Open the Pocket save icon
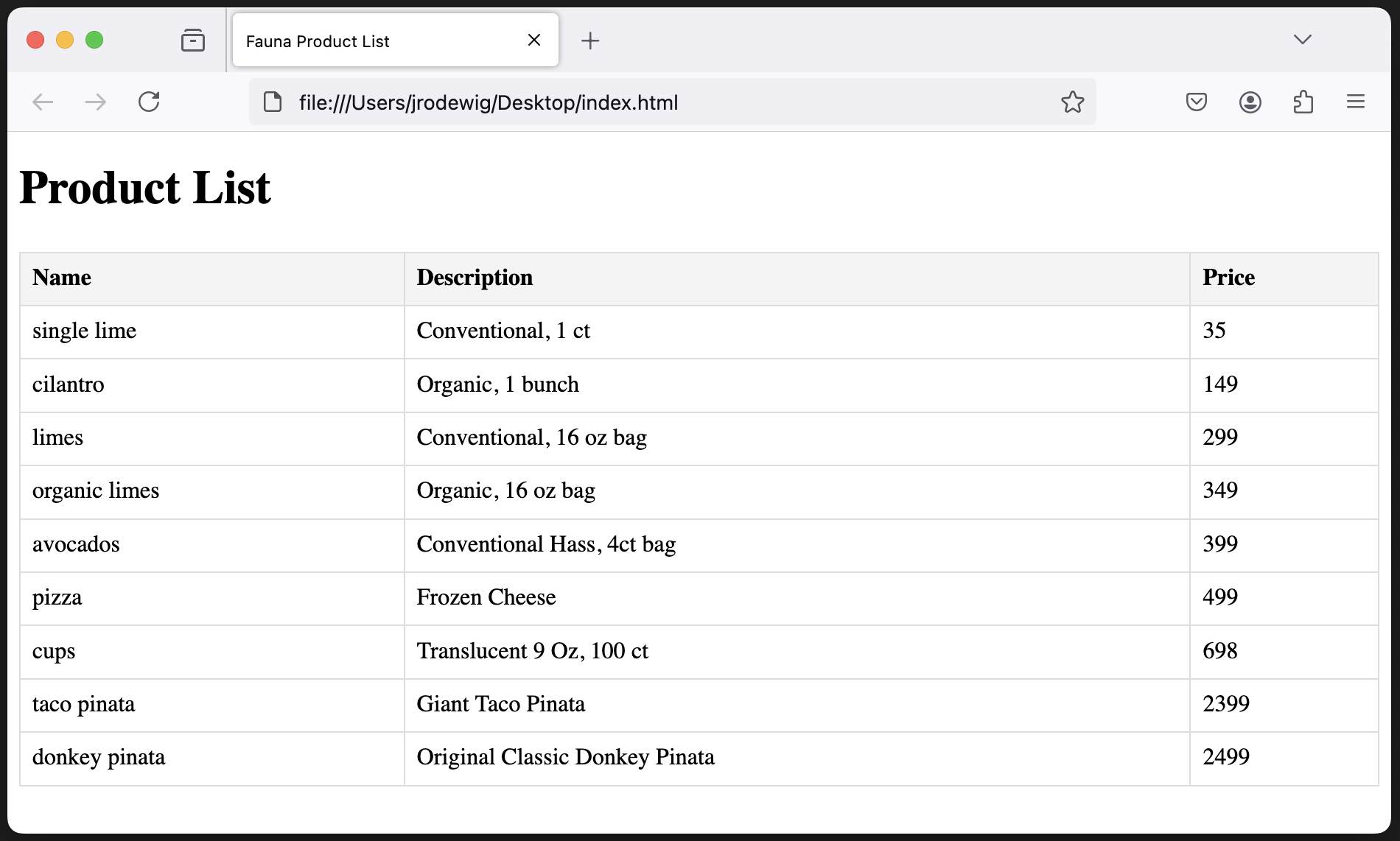The image size is (1400, 841). pos(1197,102)
